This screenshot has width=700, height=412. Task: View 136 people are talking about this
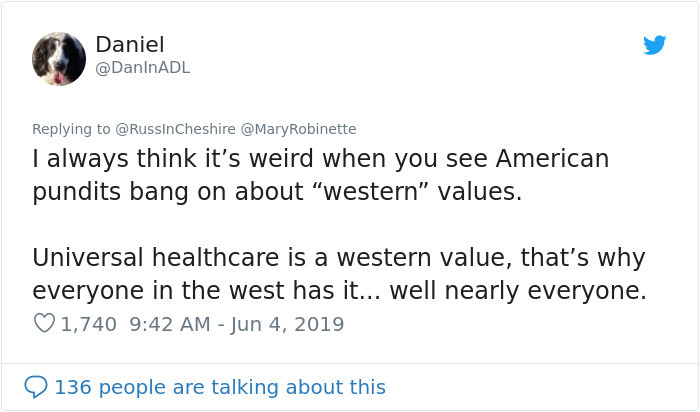(220, 387)
